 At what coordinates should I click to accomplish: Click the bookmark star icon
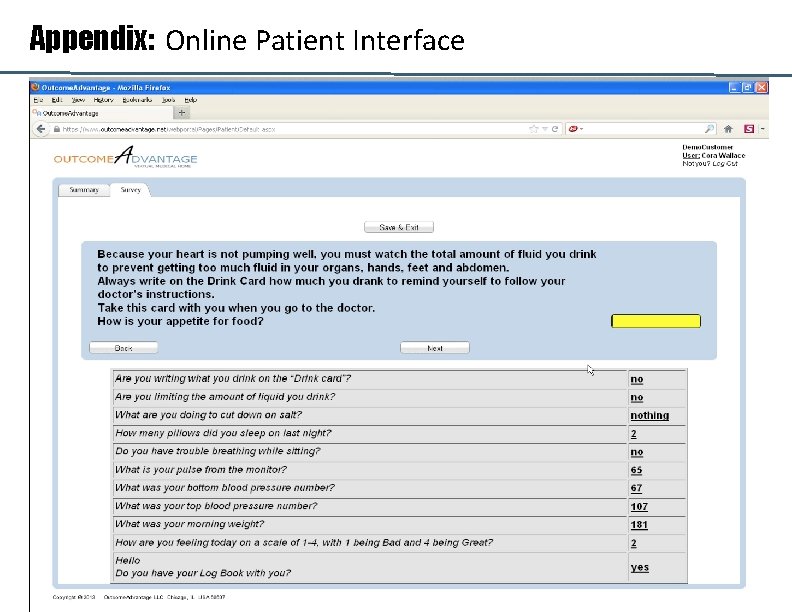[x=533, y=129]
